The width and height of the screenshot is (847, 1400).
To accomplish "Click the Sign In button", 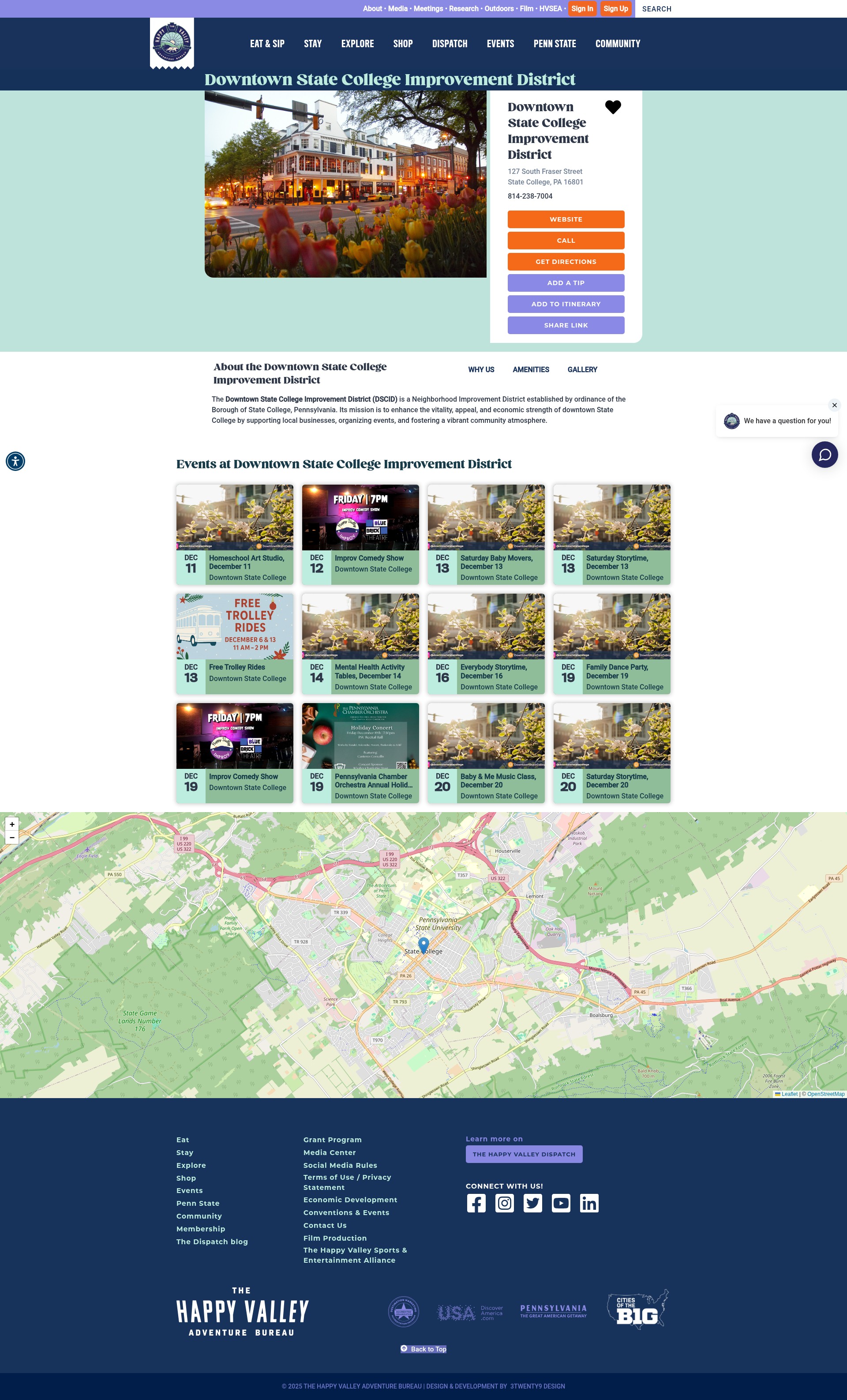I will (x=582, y=8).
